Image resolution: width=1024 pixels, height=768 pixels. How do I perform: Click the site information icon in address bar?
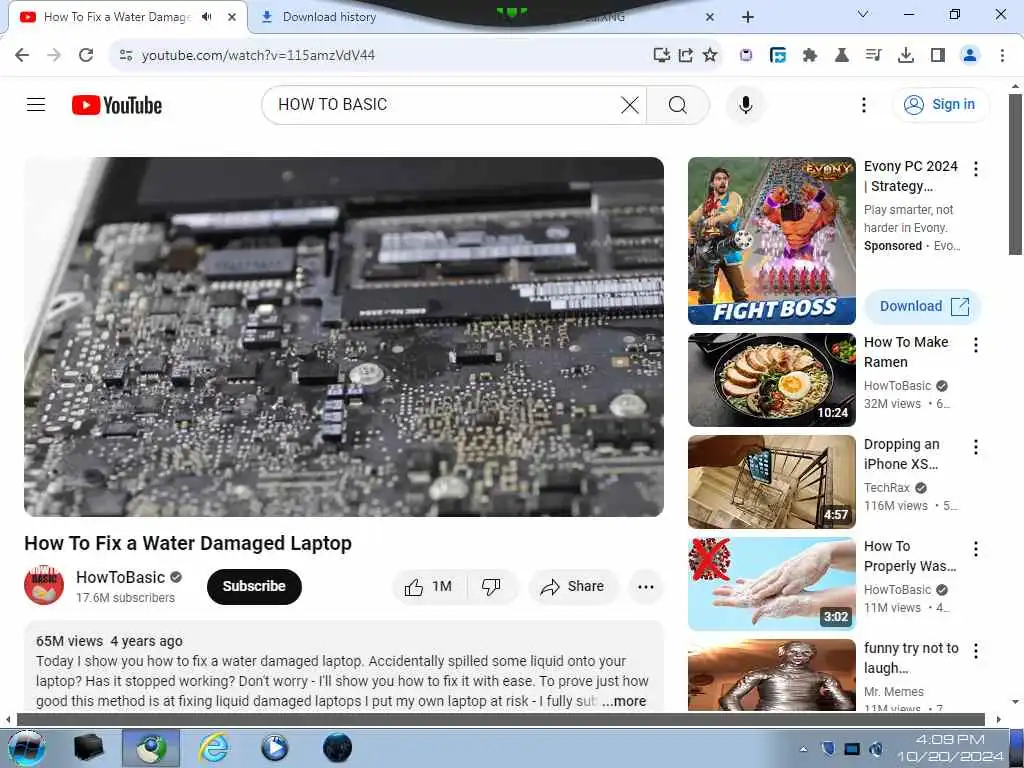pos(126,55)
